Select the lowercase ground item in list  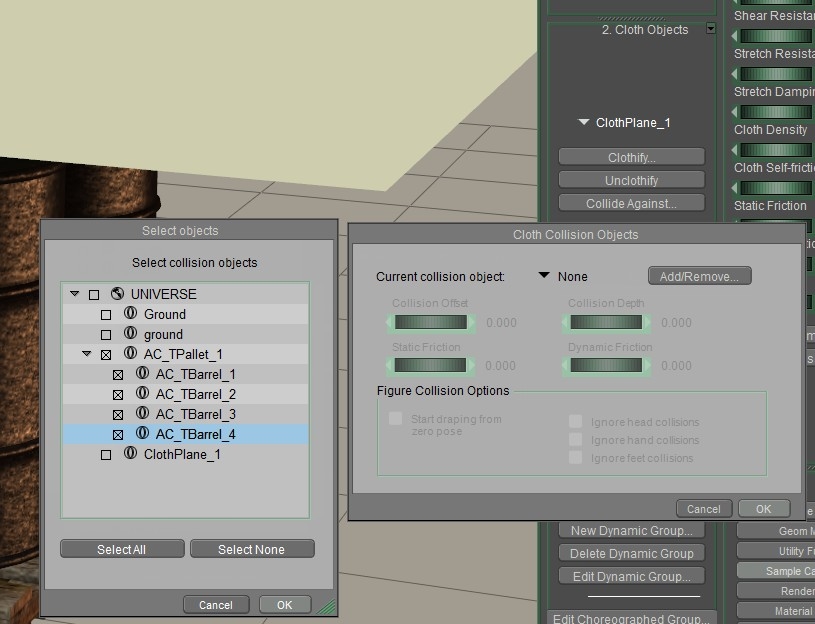tap(163, 334)
